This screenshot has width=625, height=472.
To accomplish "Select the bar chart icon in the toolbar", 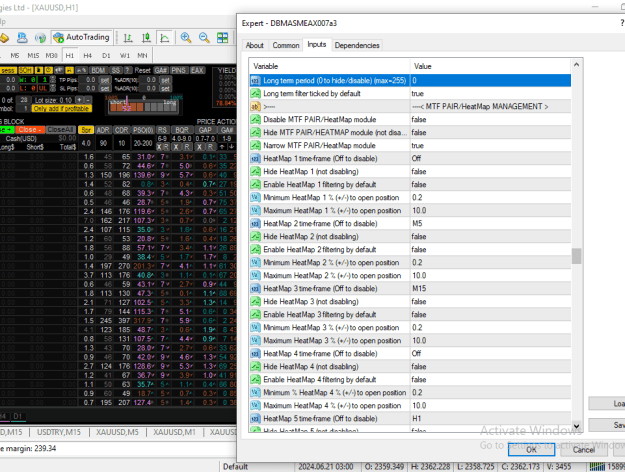I will click(x=128, y=38).
